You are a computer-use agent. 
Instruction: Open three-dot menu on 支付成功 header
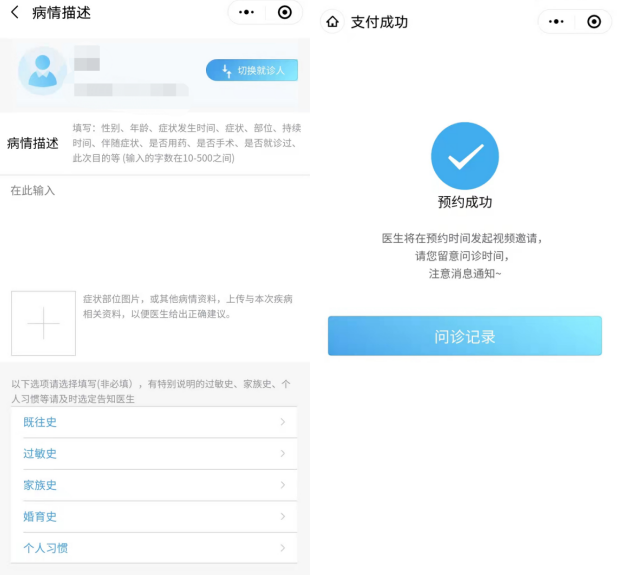(x=557, y=22)
